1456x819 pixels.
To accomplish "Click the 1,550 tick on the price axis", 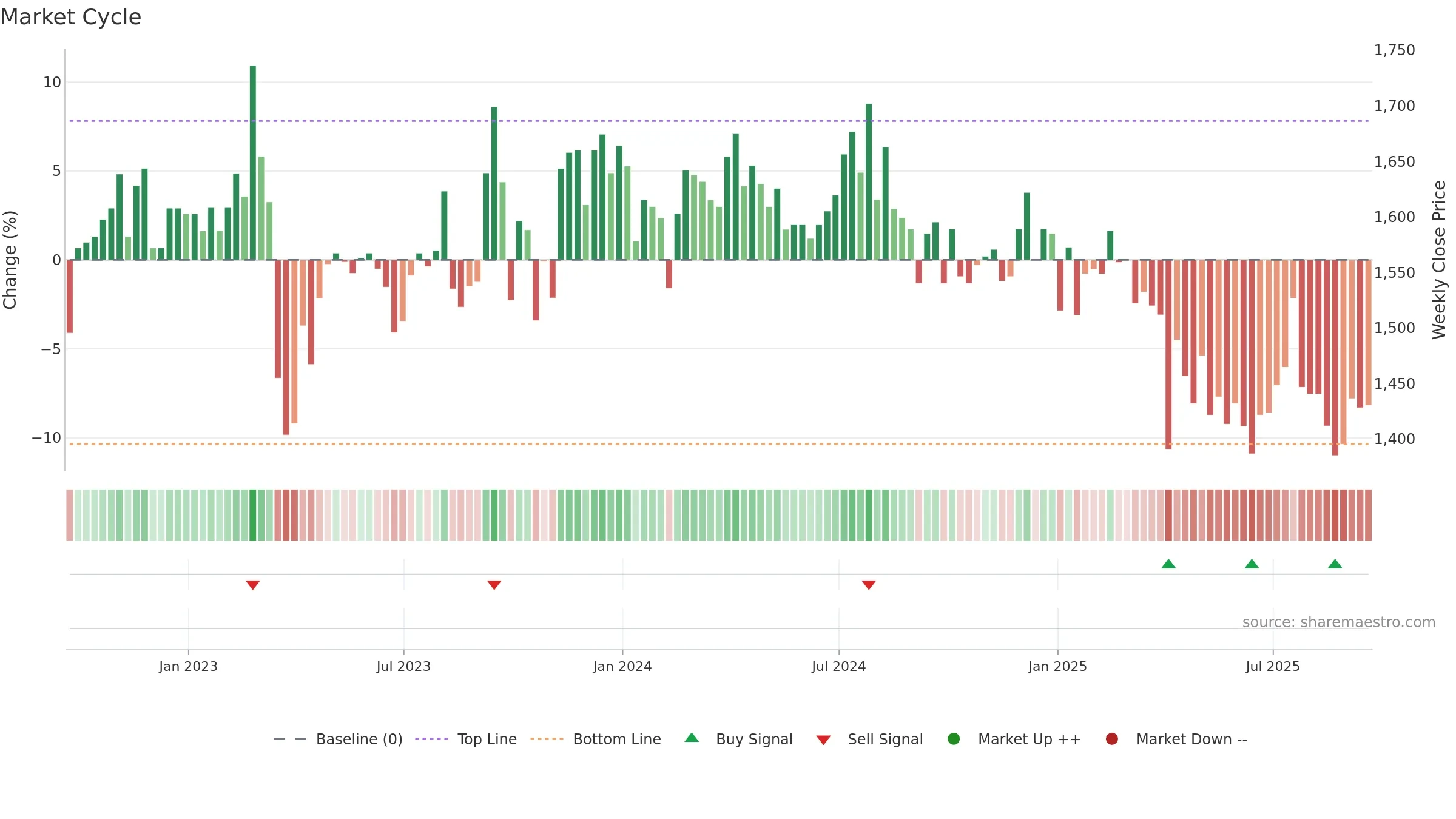I will (1394, 272).
